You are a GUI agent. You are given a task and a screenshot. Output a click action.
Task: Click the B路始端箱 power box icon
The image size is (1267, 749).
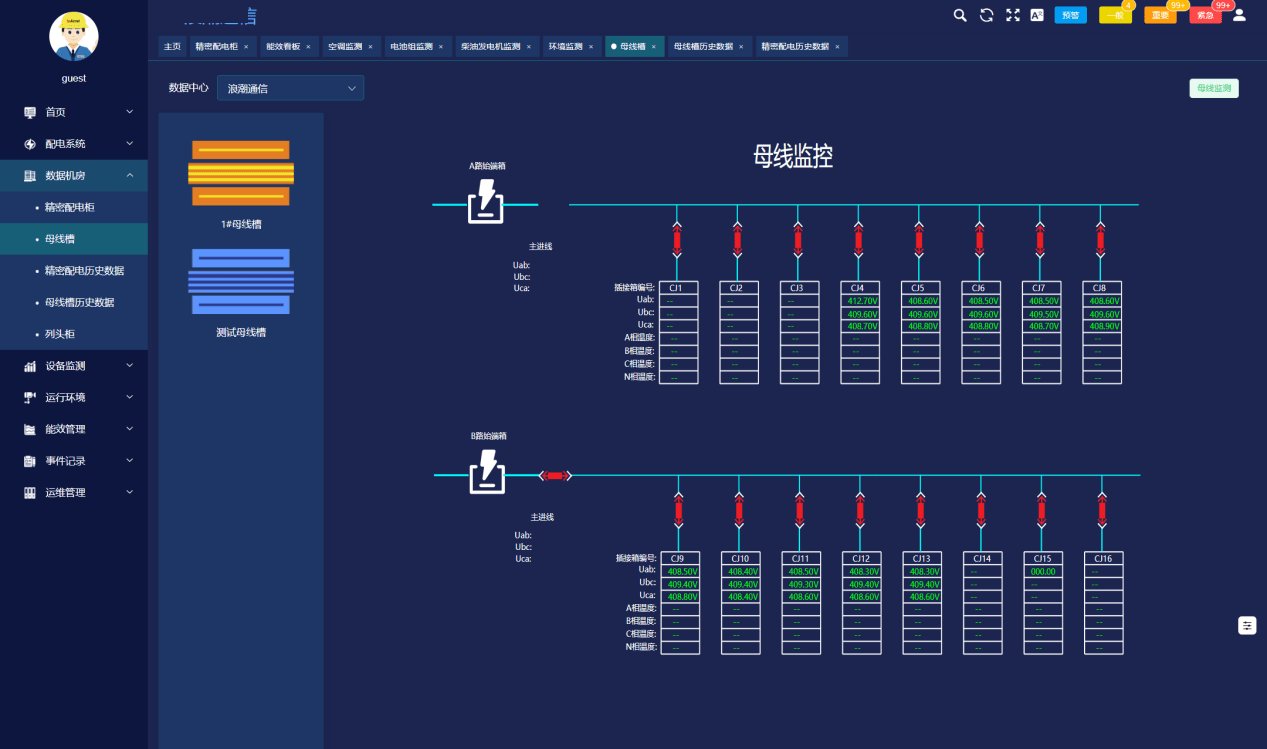(487, 474)
